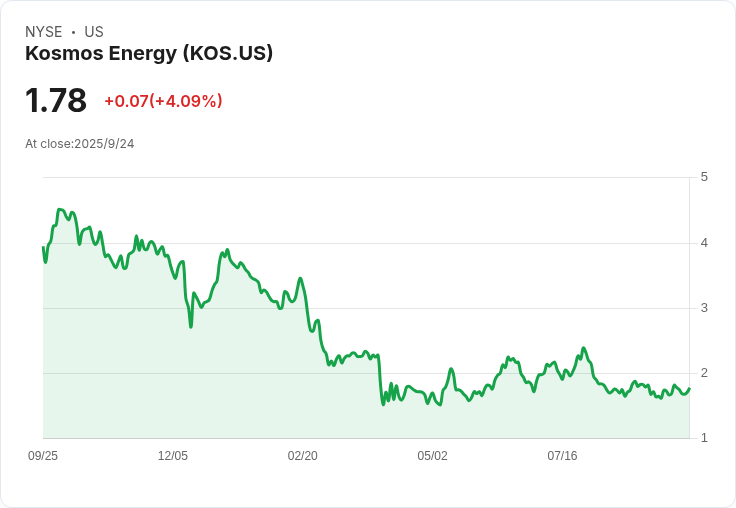This screenshot has height=508, width=736.
Task: Click the y-axis label 3
Action: pos(704,308)
